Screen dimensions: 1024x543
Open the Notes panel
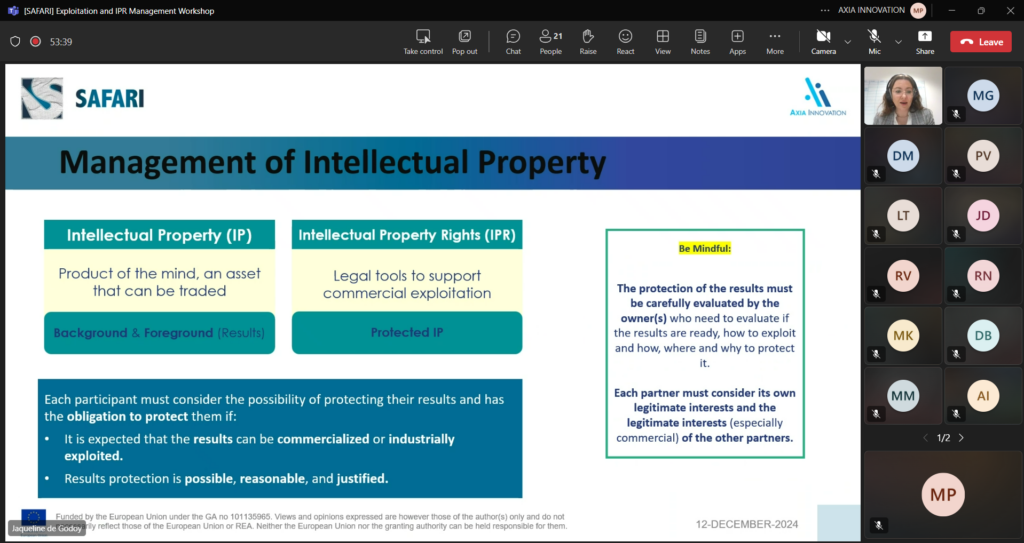(x=700, y=42)
